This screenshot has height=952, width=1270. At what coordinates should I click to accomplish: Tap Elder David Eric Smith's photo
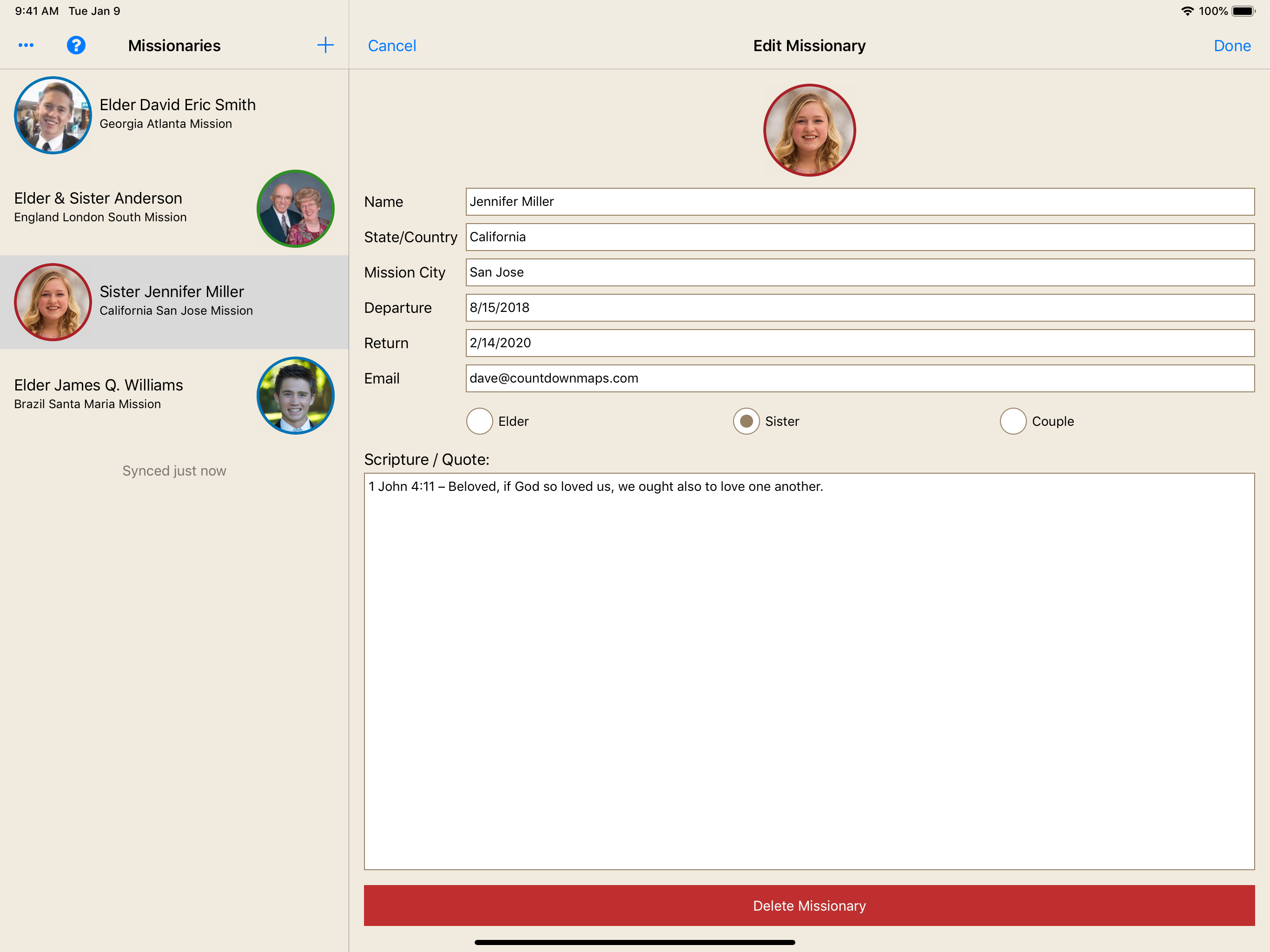(53, 115)
